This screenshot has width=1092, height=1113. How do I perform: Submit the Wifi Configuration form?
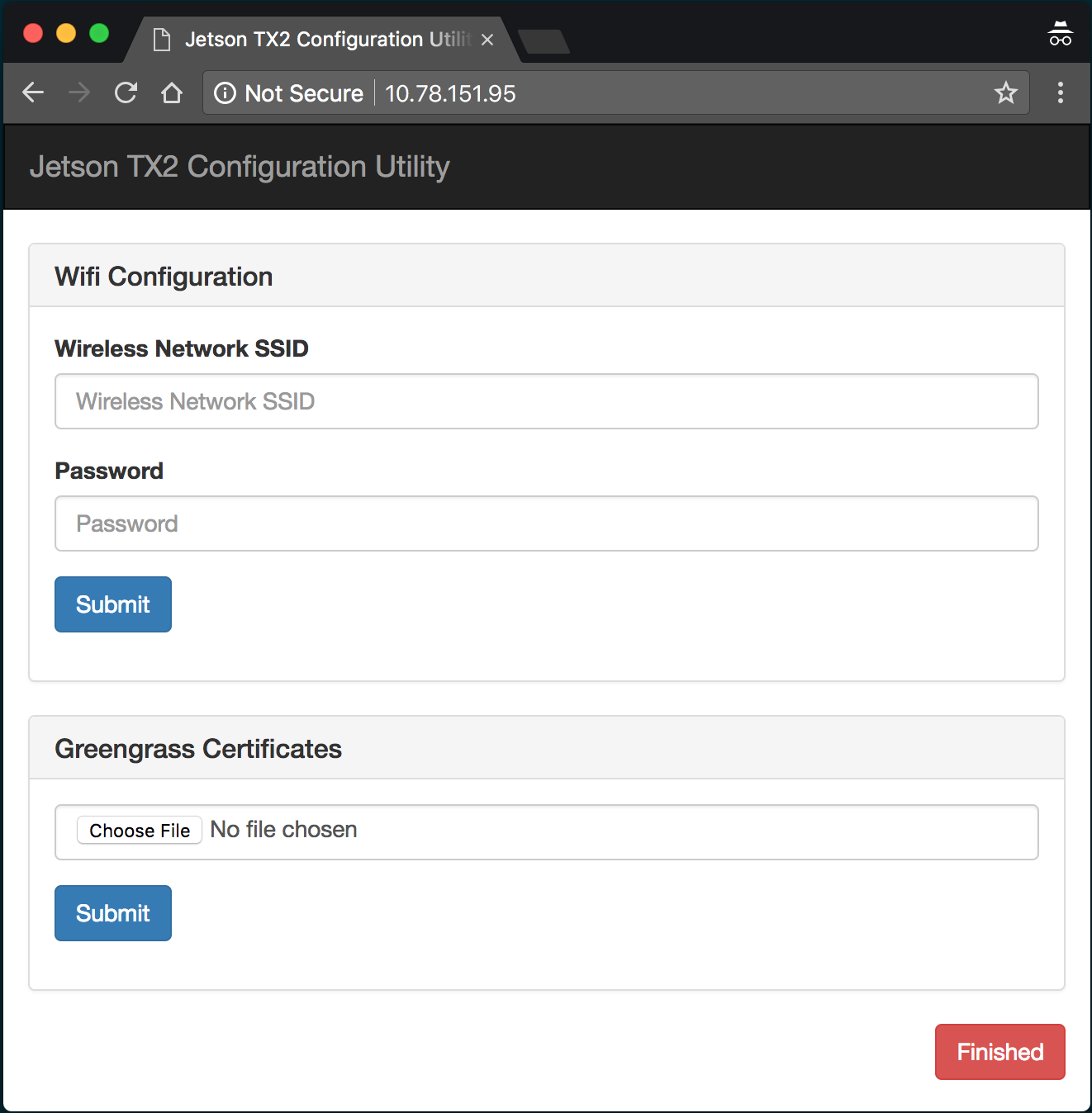pos(113,604)
